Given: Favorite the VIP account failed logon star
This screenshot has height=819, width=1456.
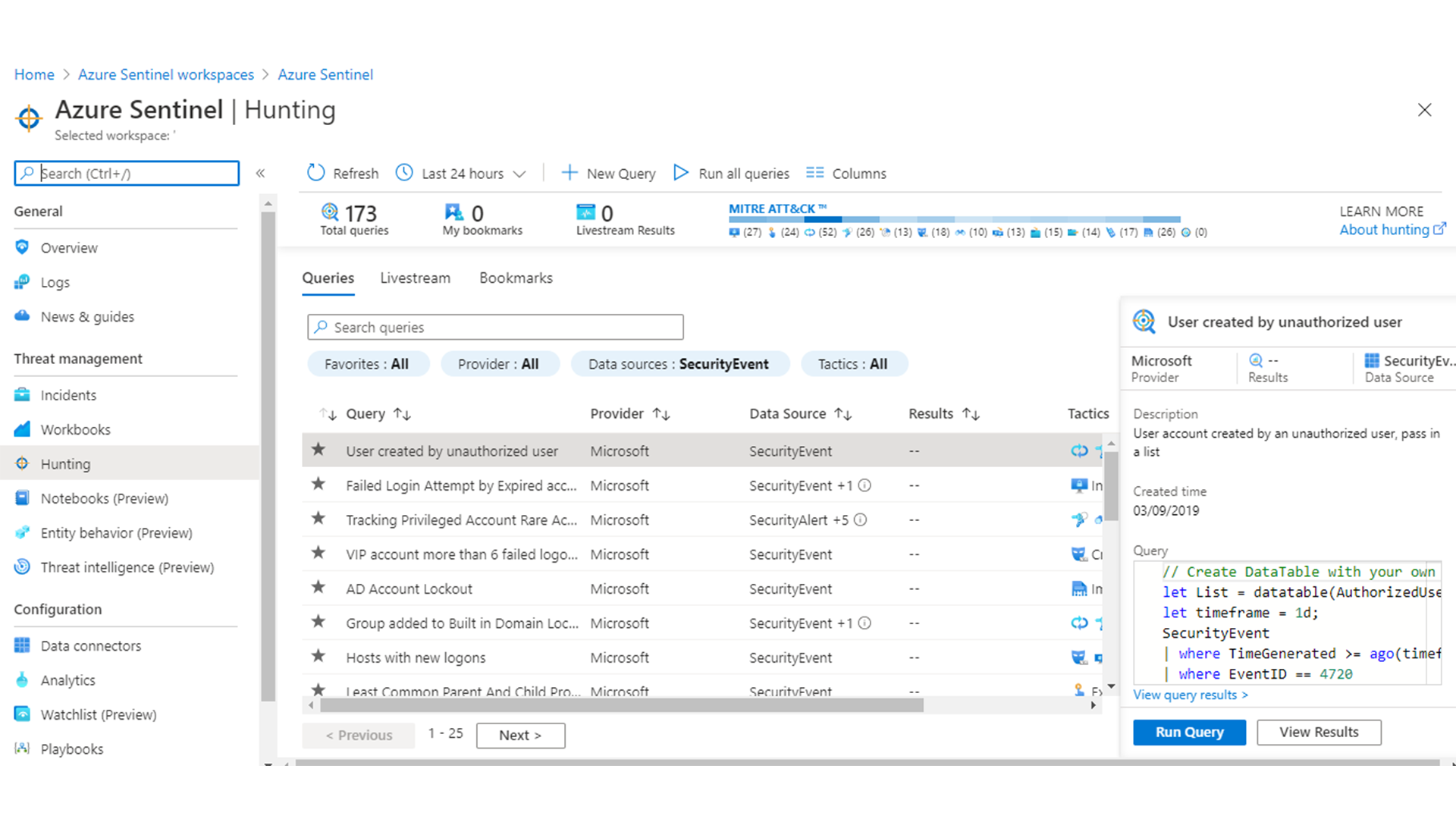Looking at the screenshot, I should coord(318,553).
